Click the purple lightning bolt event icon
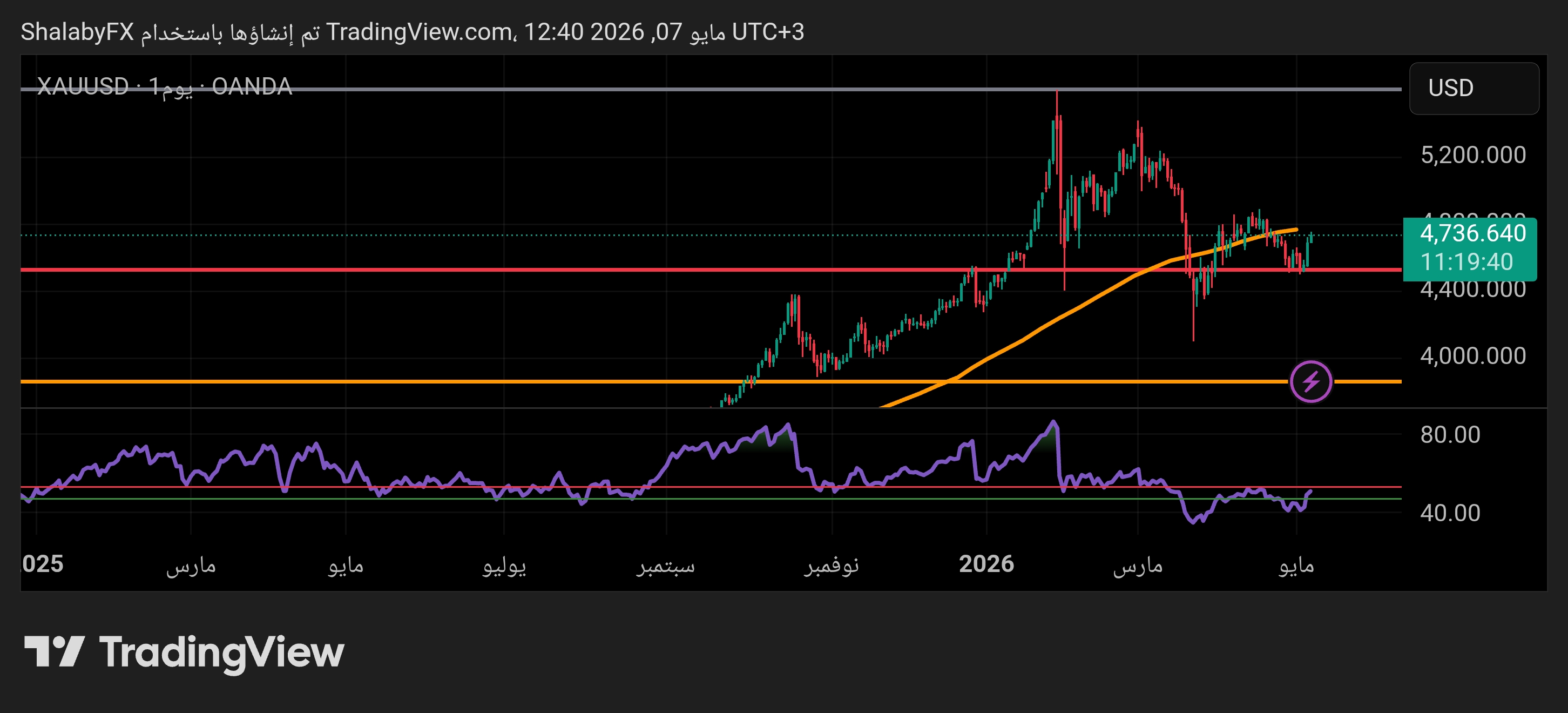Screen dimensions: 1568x713 1310,382
